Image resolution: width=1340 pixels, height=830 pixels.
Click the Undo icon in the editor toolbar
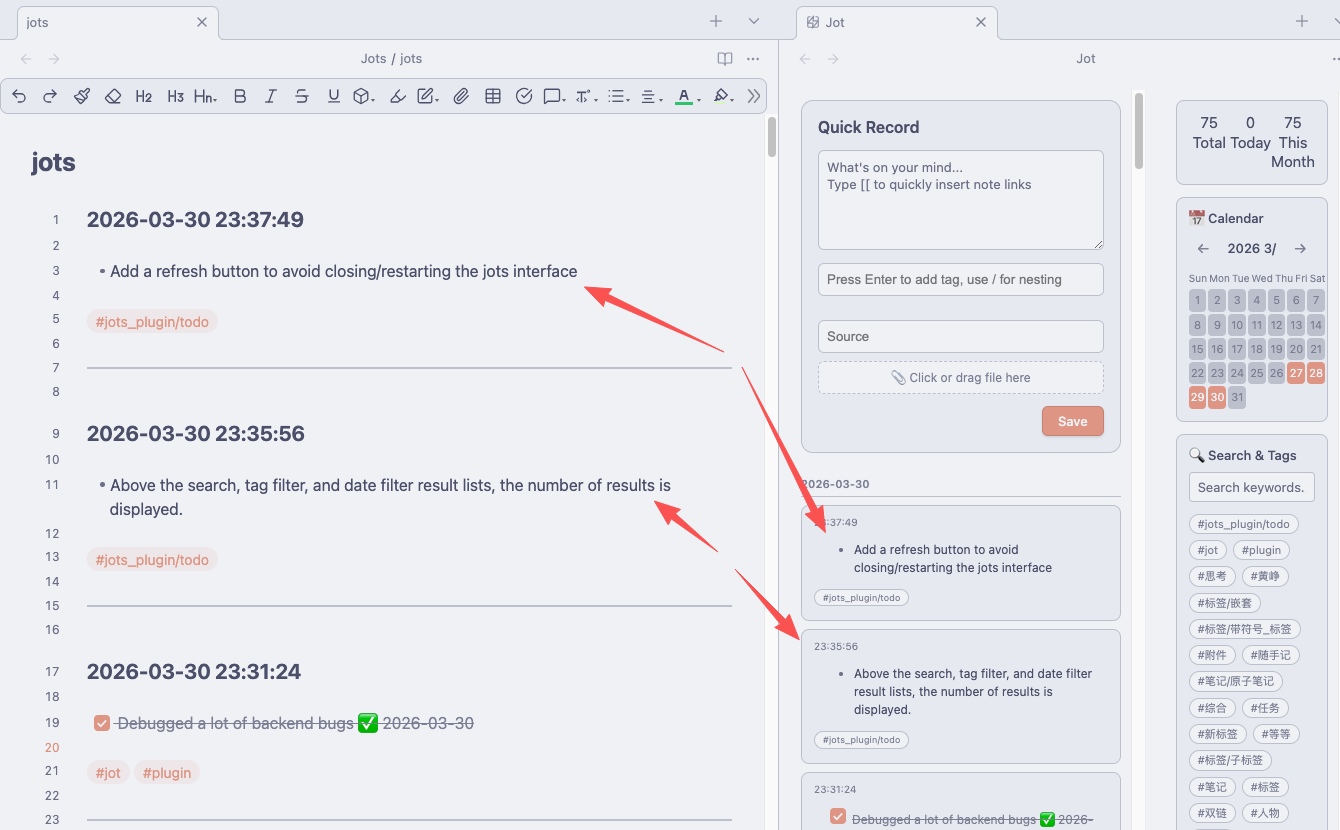19,96
